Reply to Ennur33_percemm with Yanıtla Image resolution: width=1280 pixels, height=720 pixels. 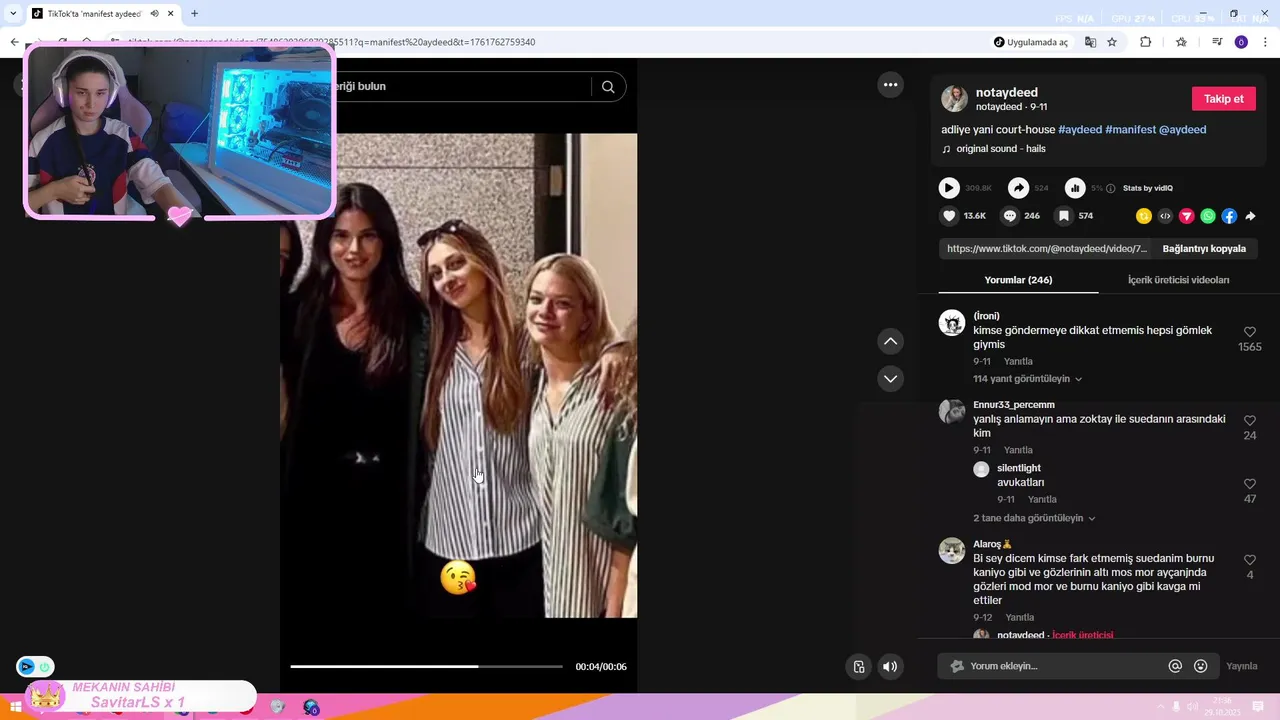click(1018, 450)
